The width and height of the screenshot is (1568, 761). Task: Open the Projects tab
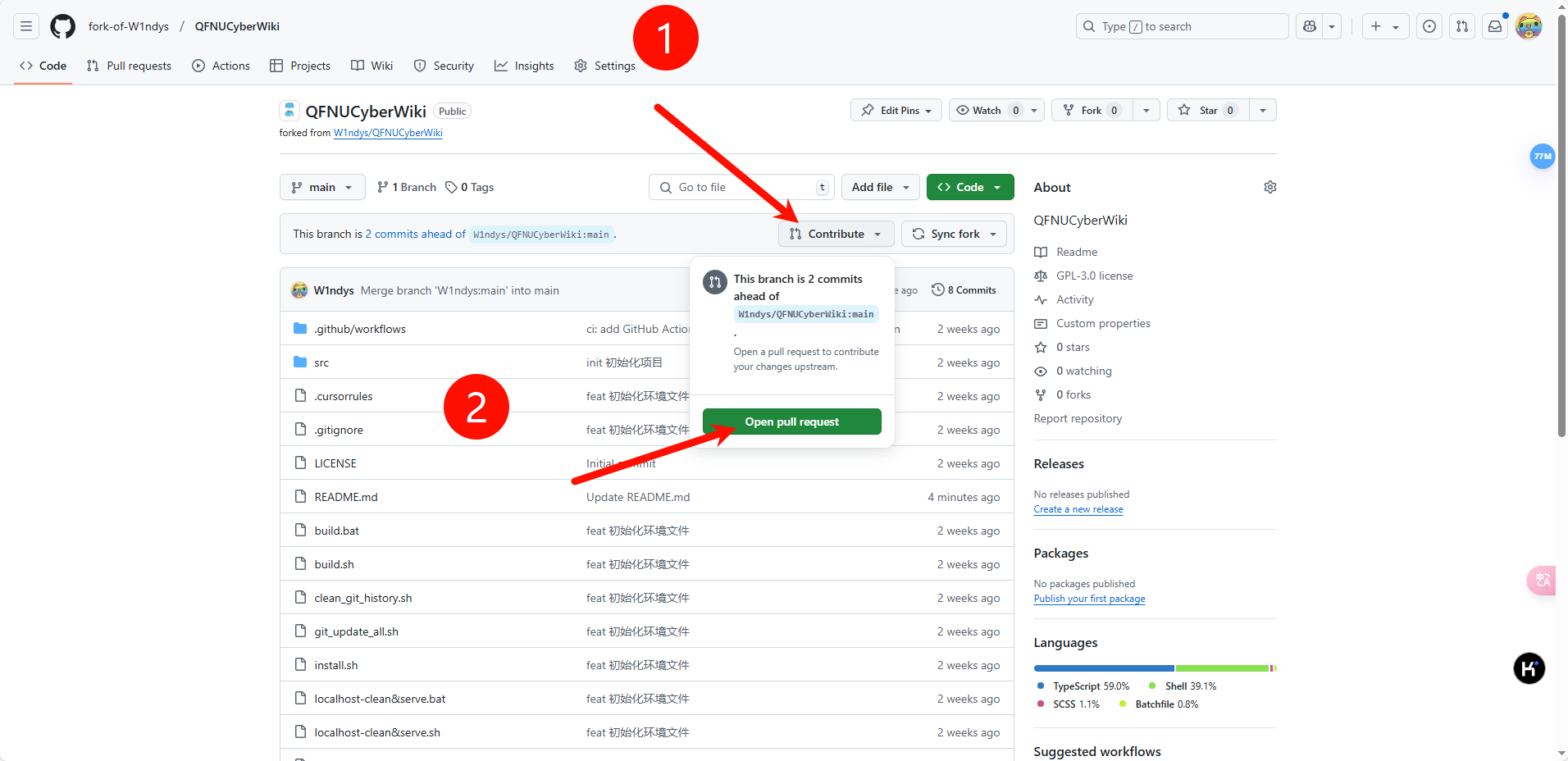pyautogui.click(x=300, y=66)
